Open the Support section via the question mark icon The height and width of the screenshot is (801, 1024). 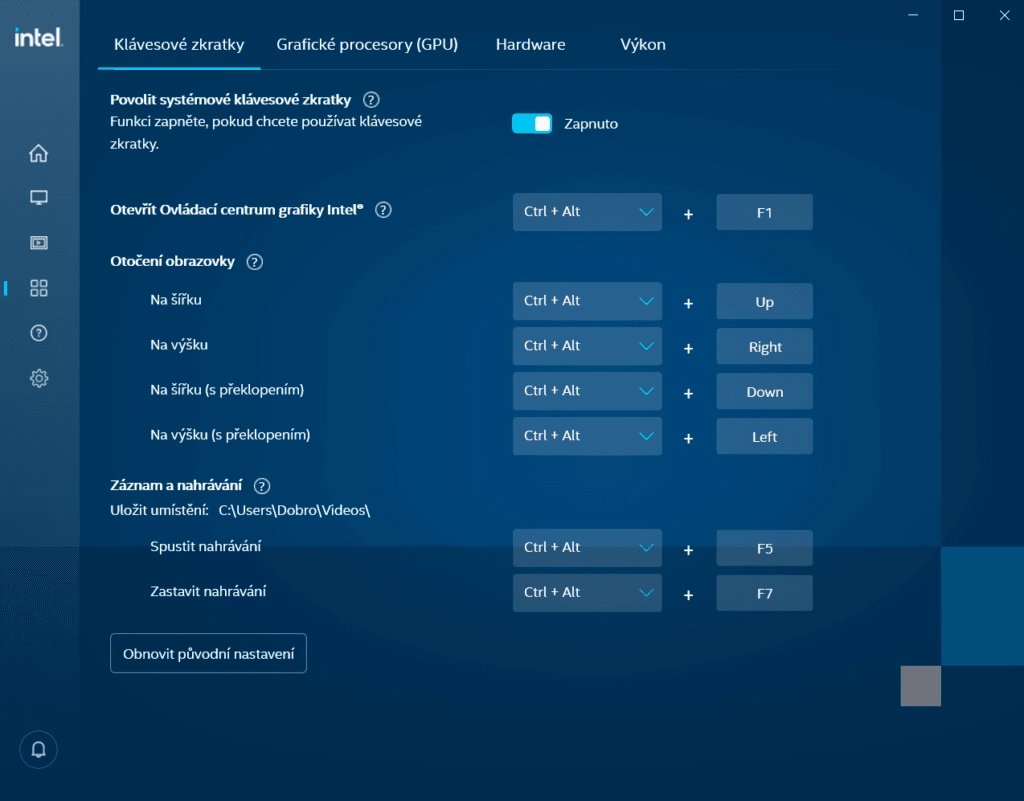38,333
